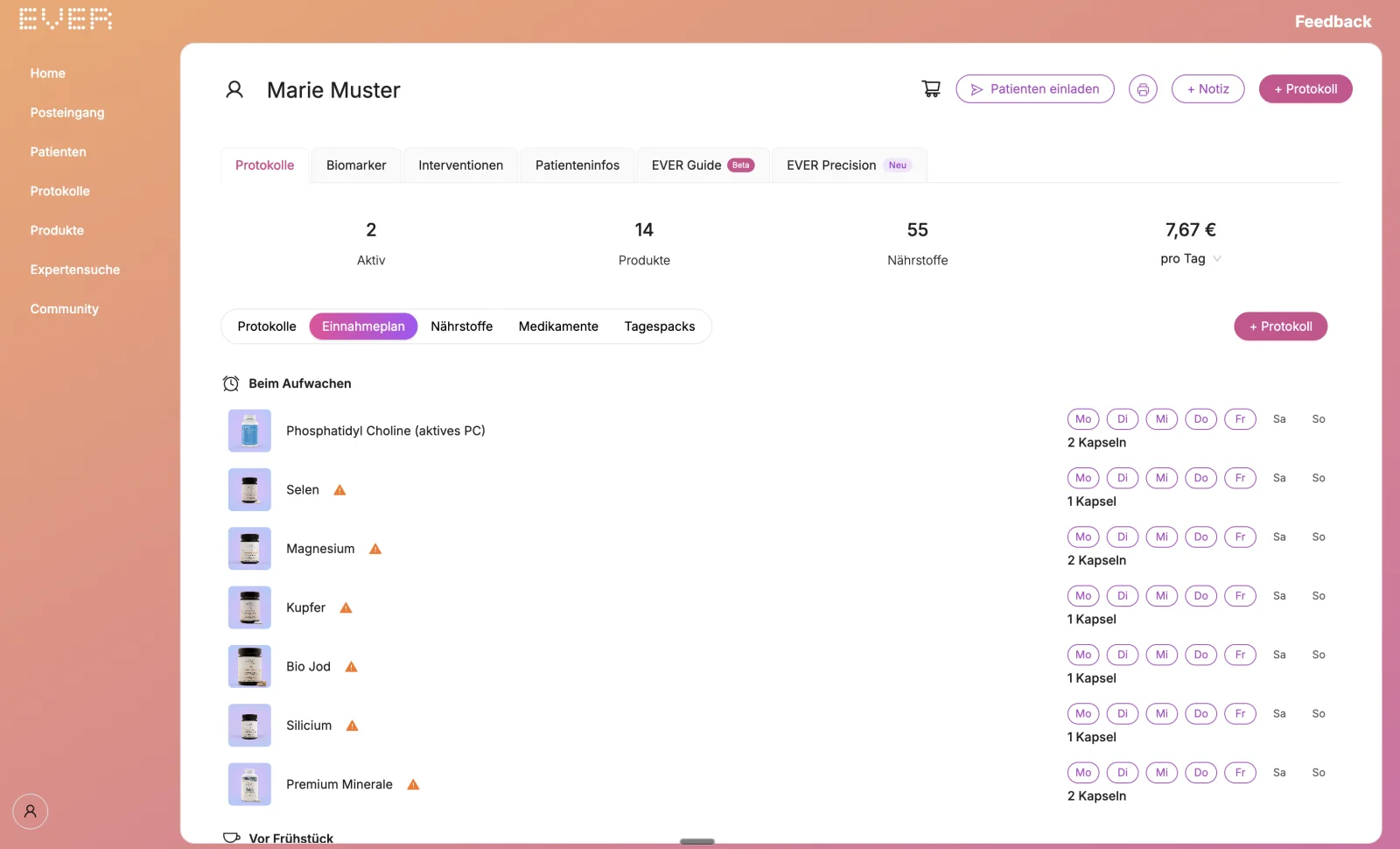The image size is (1400, 849).
Task: Click Patienten einladen button
Action: (x=1035, y=89)
